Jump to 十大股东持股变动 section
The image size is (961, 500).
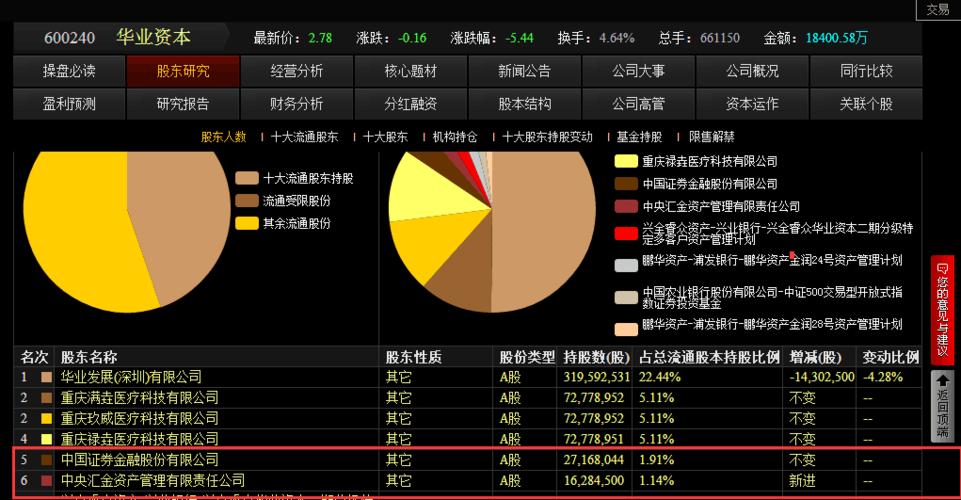pos(547,137)
